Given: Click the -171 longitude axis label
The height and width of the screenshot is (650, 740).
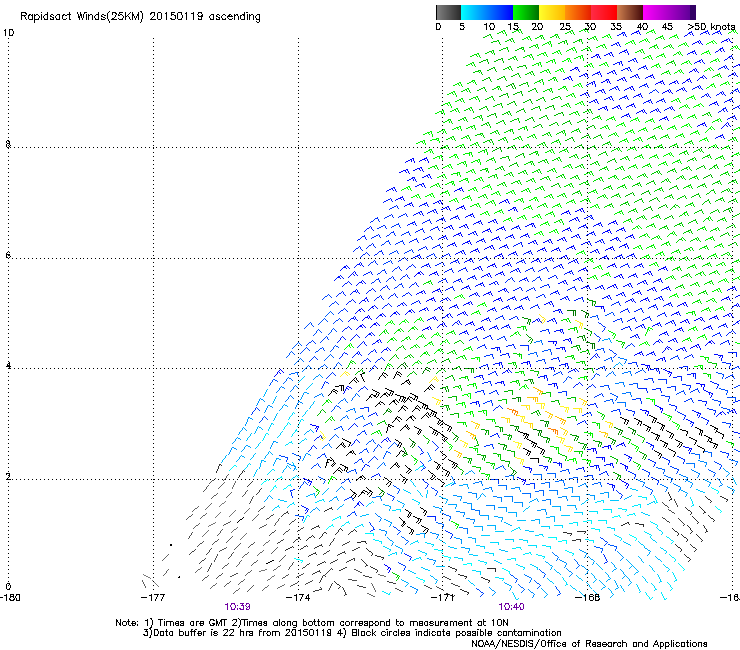Looking at the screenshot, I should pos(443,597).
